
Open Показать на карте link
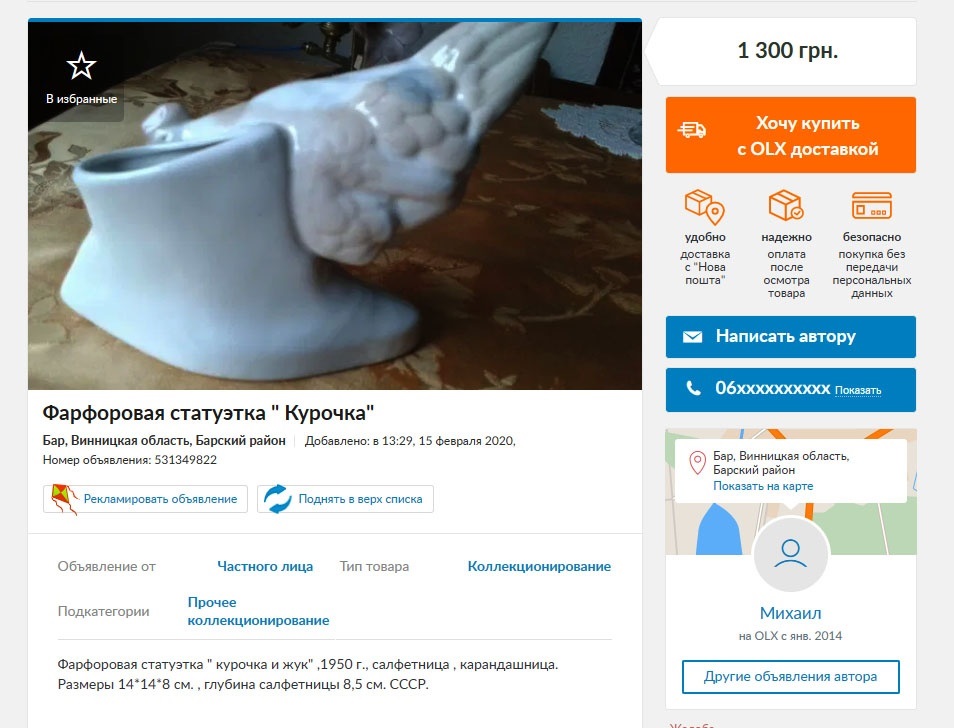coord(763,486)
